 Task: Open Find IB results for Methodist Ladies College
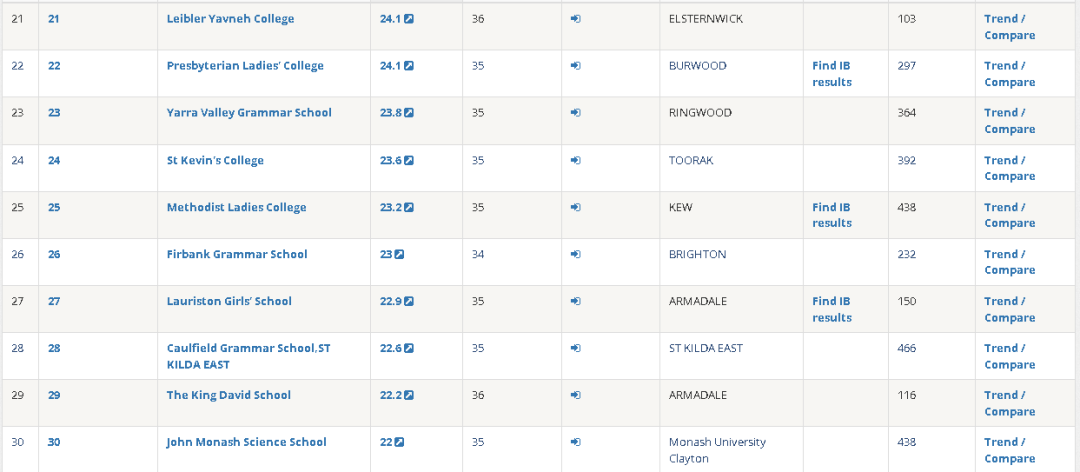point(832,215)
